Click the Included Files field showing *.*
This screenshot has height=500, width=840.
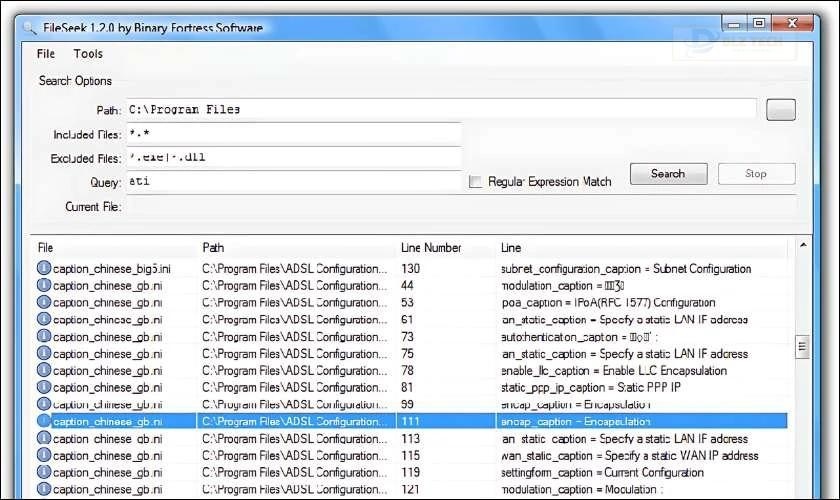click(x=294, y=134)
